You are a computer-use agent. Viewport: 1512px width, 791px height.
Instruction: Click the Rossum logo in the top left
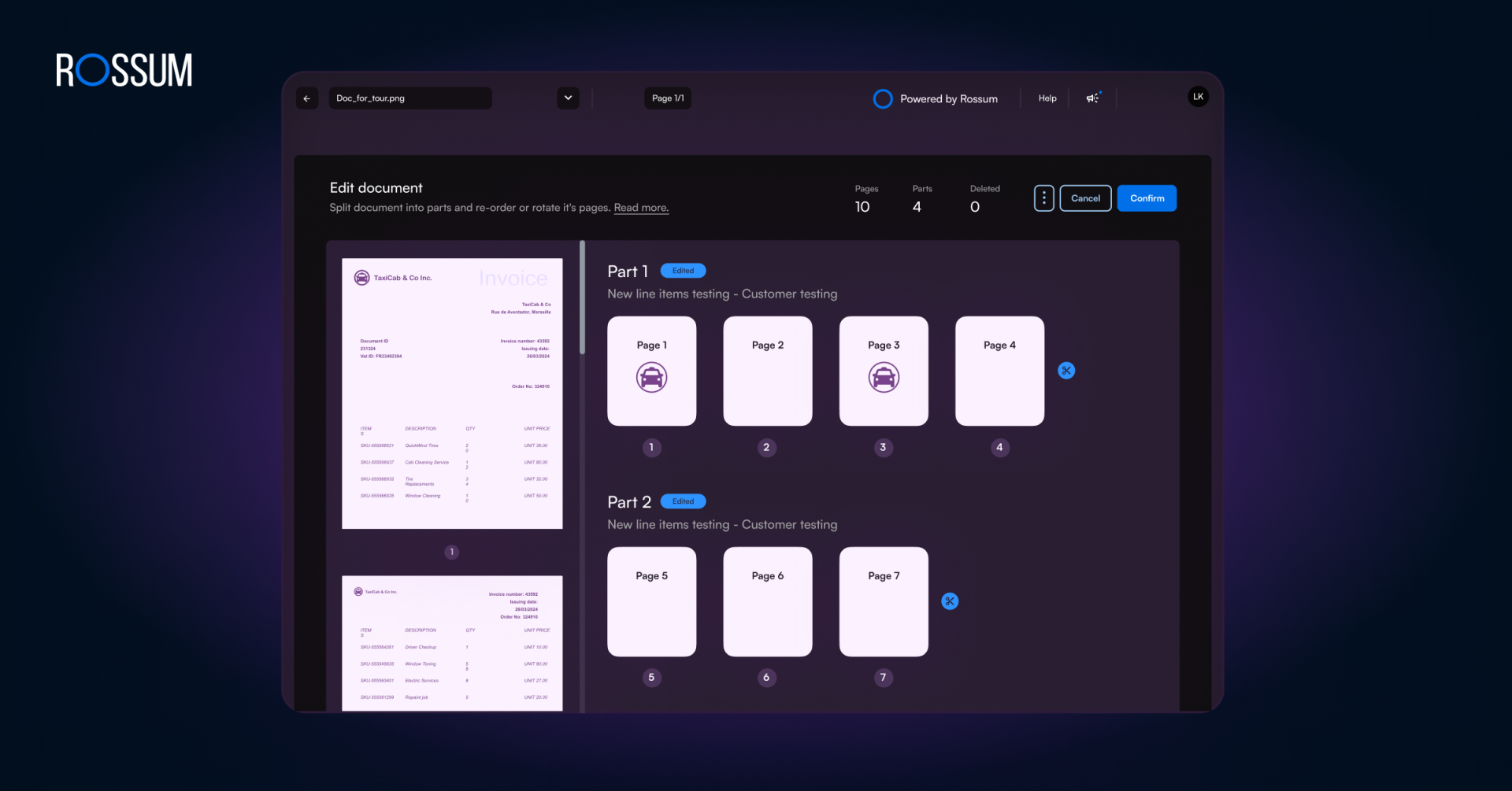tap(123, 70)
